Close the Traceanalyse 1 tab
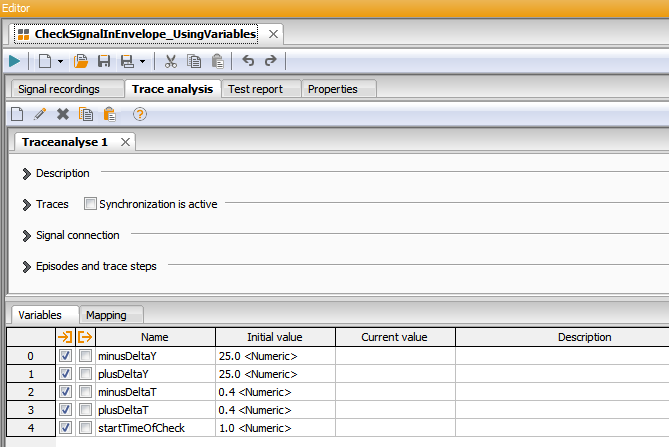 coord(125,142)
